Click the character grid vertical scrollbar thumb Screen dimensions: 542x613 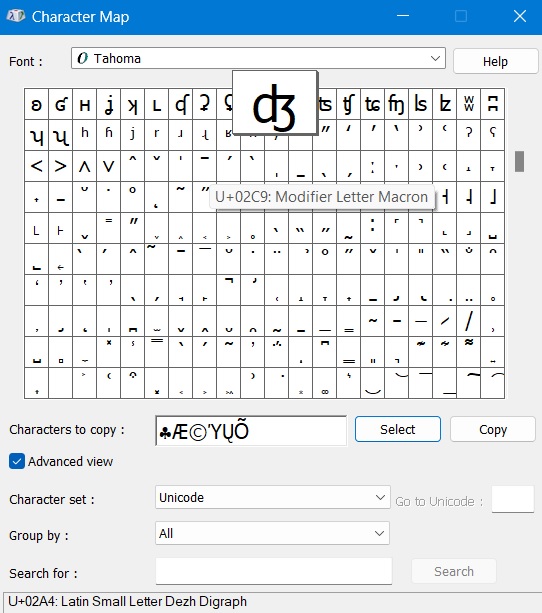tap(519, 161)
